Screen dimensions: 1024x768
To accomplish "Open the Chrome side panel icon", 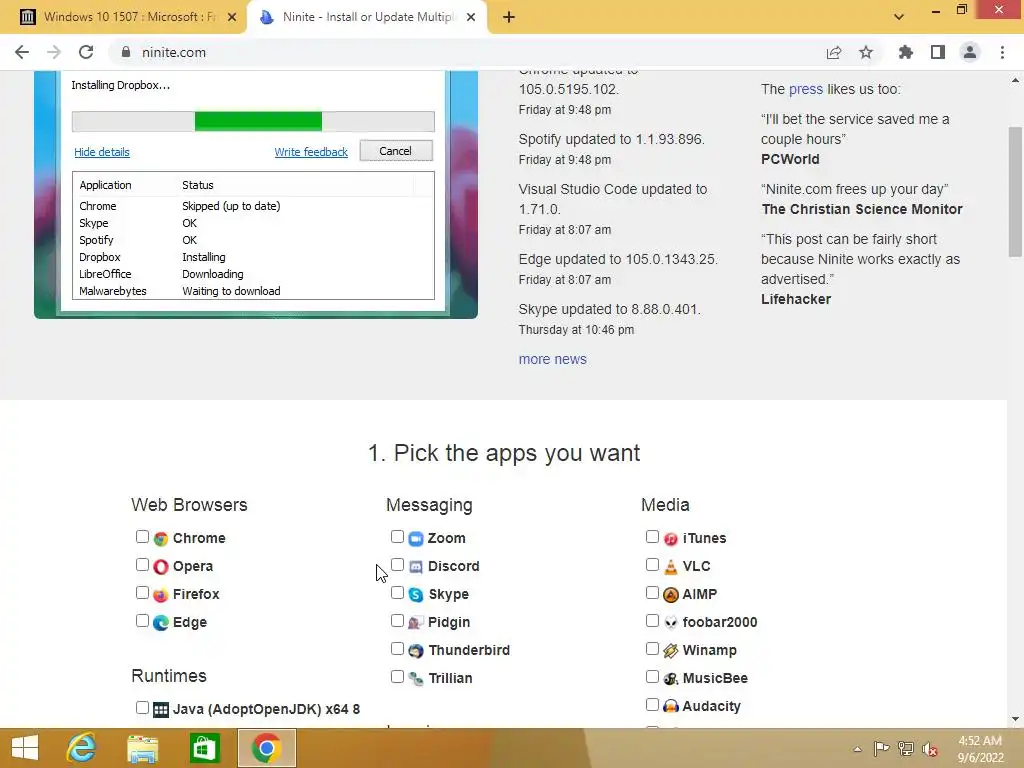I will click(938, 52).
